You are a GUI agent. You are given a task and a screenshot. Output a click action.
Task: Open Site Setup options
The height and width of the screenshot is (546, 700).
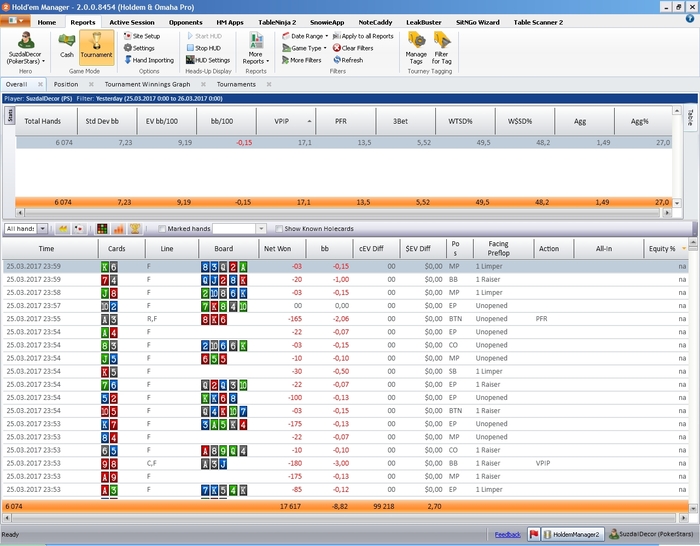(x=142, y=36)
